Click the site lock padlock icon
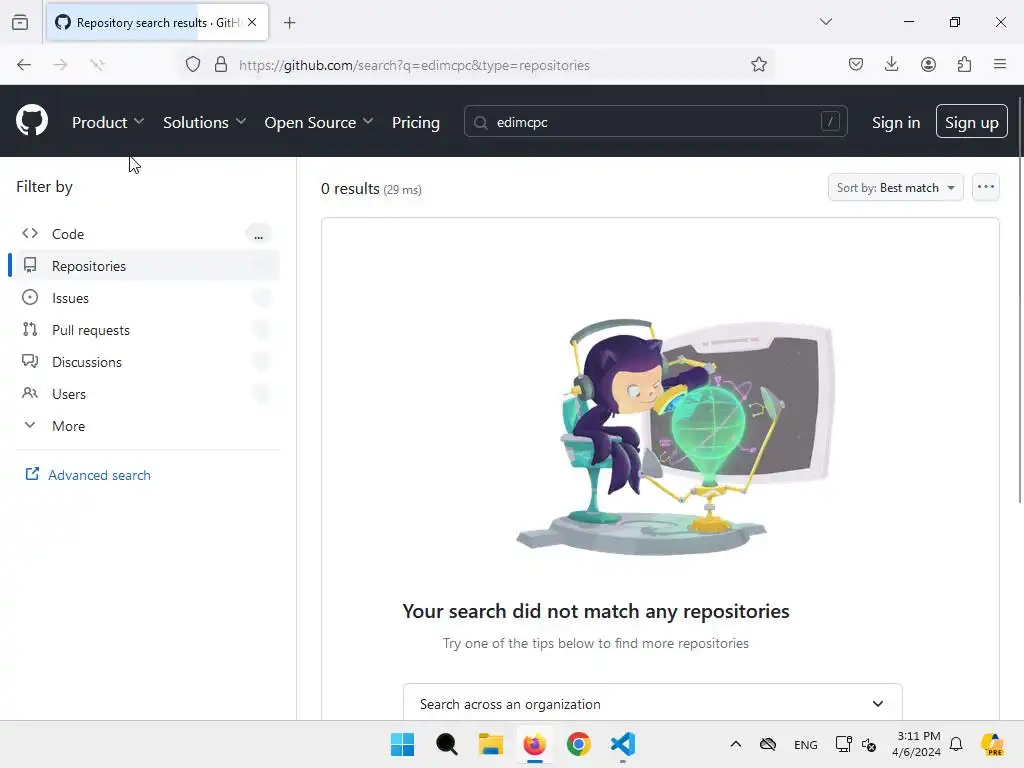Viewport: 1024px width, 768px height. [221, 65]
